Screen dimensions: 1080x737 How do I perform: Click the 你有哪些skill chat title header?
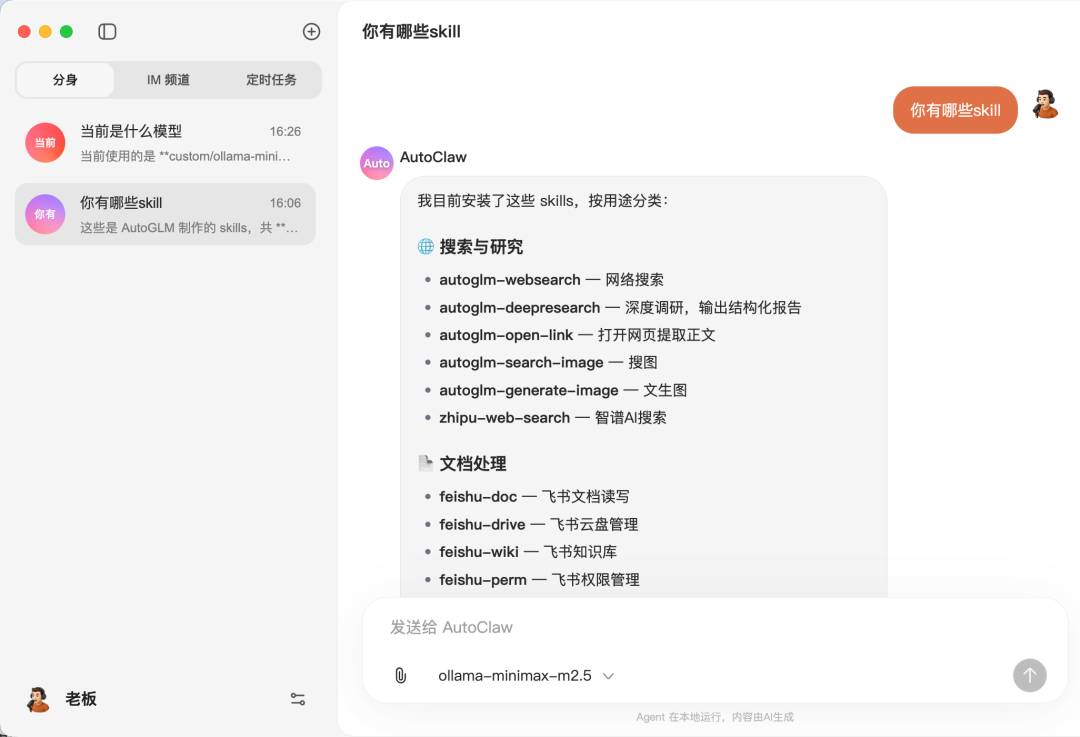411,32
